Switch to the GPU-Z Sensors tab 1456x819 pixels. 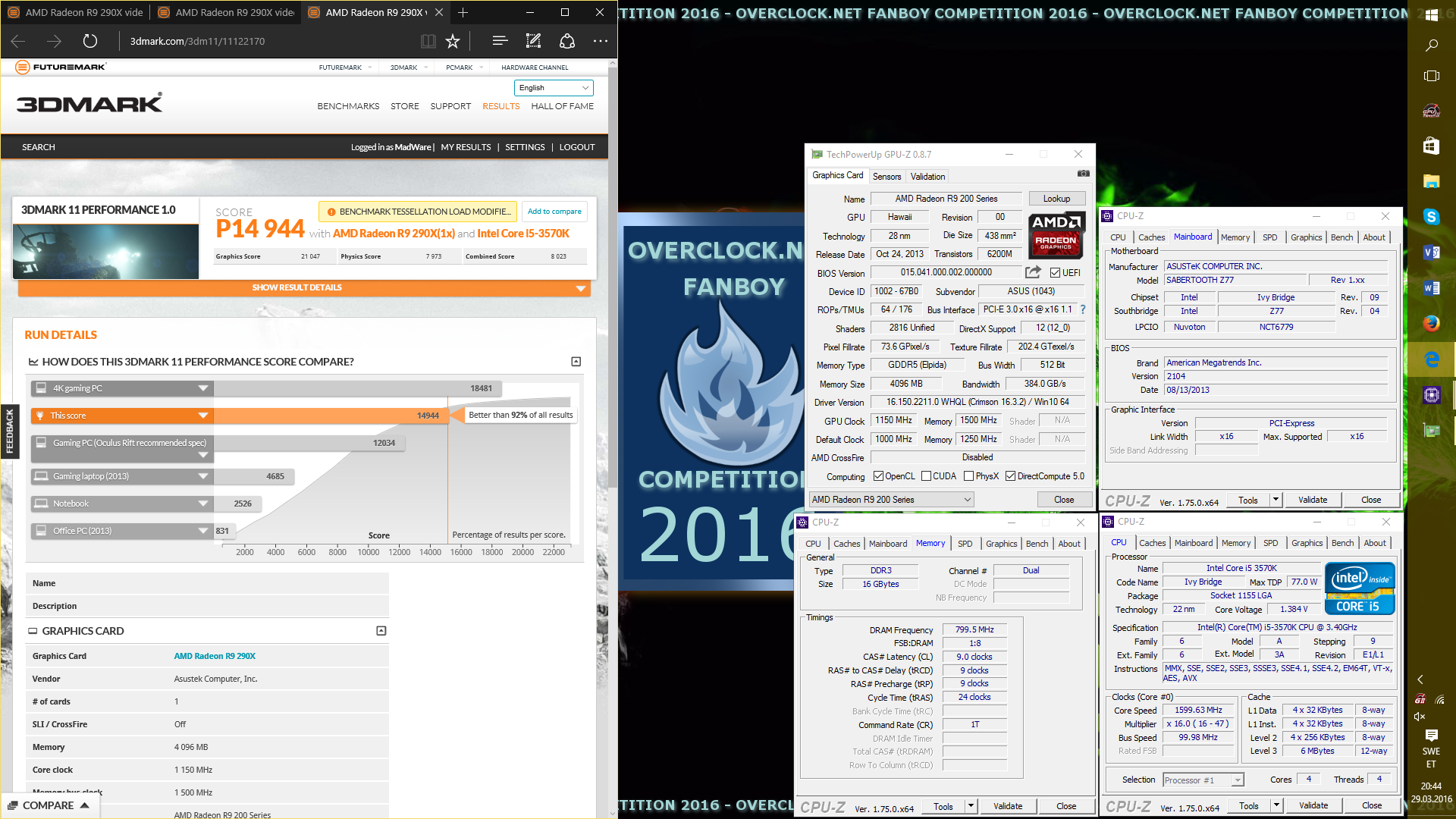[886, 177]
